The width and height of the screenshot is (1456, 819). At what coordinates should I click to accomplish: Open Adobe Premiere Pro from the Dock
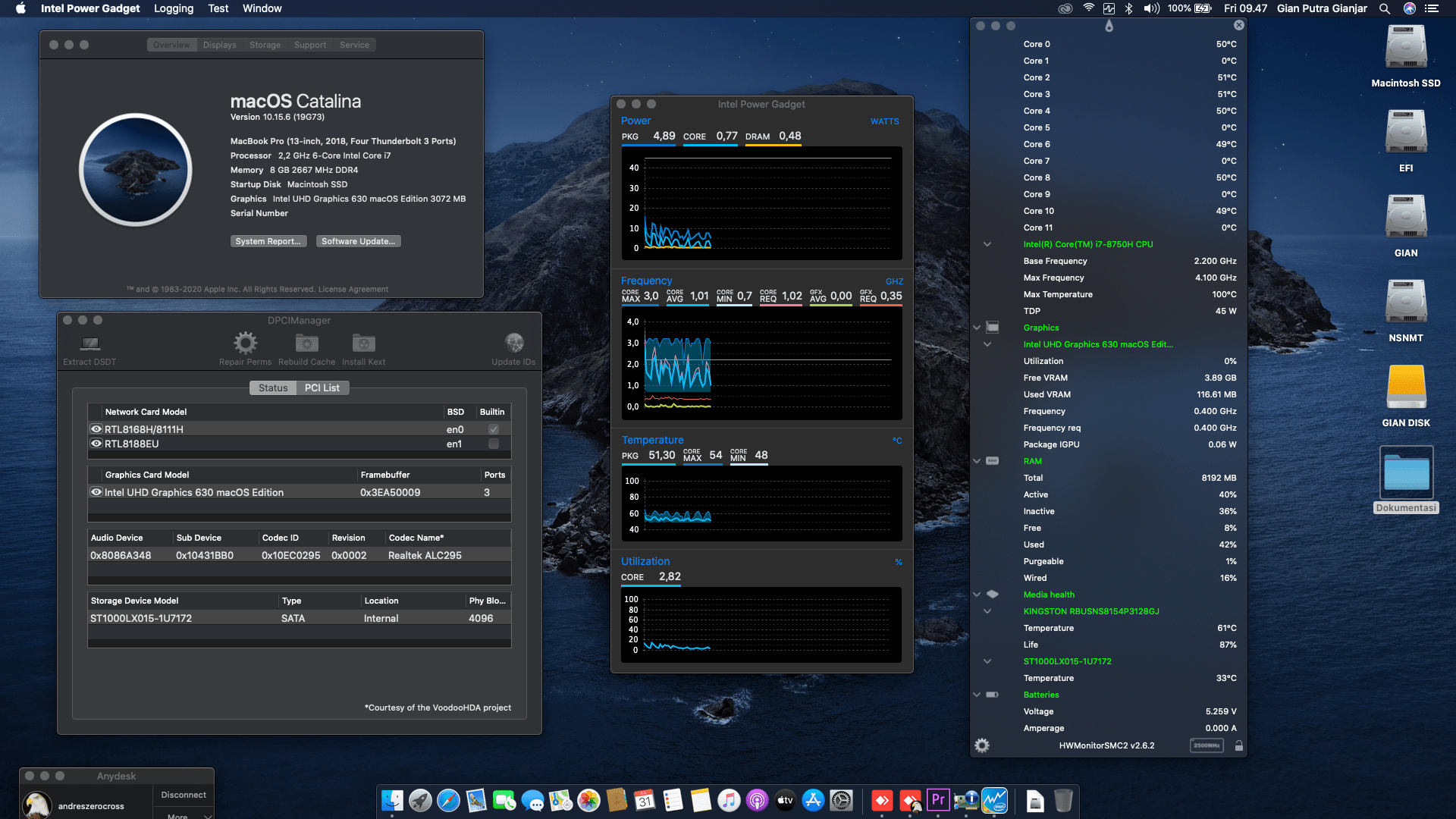click(938, 800)
